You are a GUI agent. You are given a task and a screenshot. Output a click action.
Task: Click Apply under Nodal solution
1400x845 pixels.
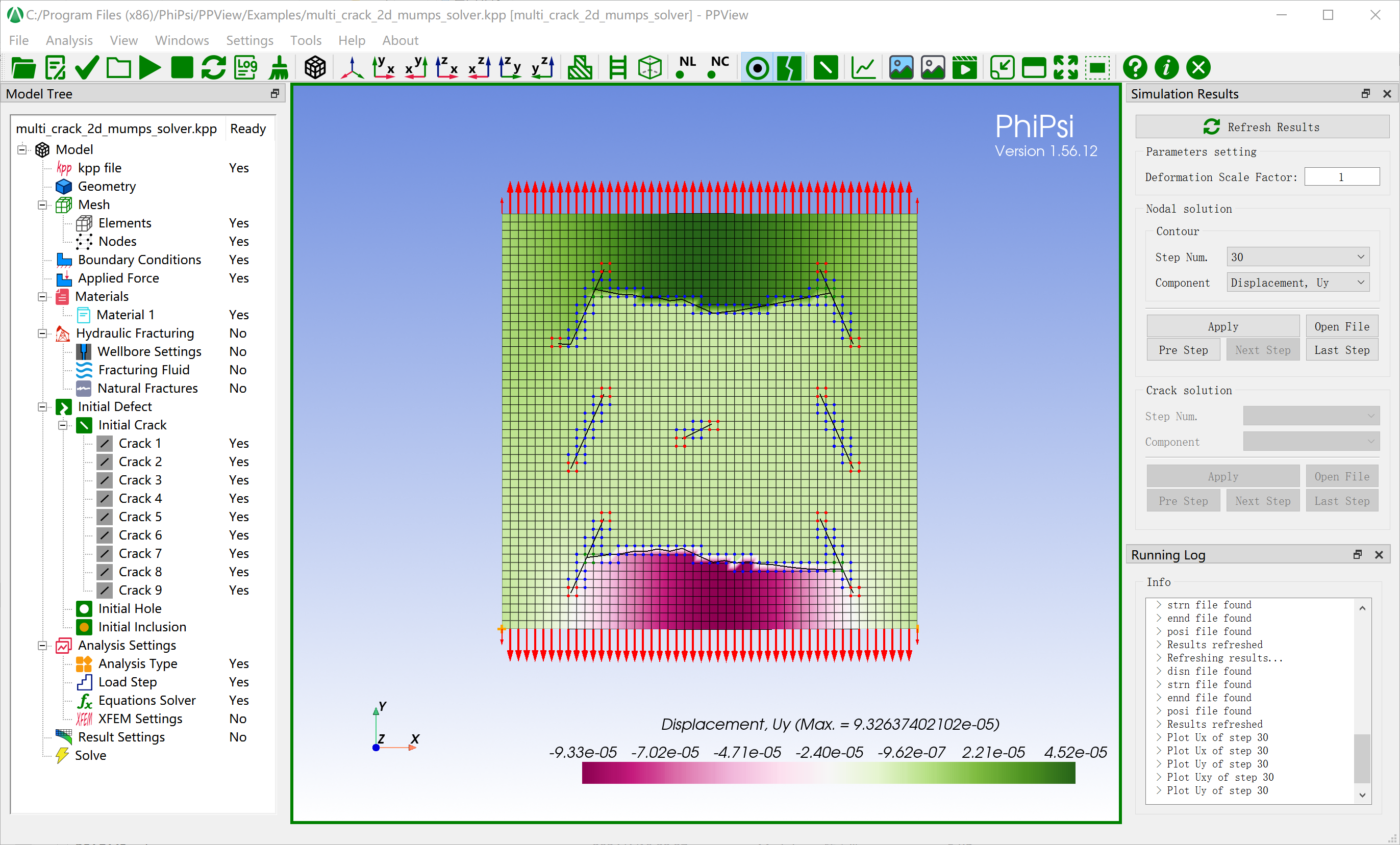pyautogui.click(x=1223, y=326)
